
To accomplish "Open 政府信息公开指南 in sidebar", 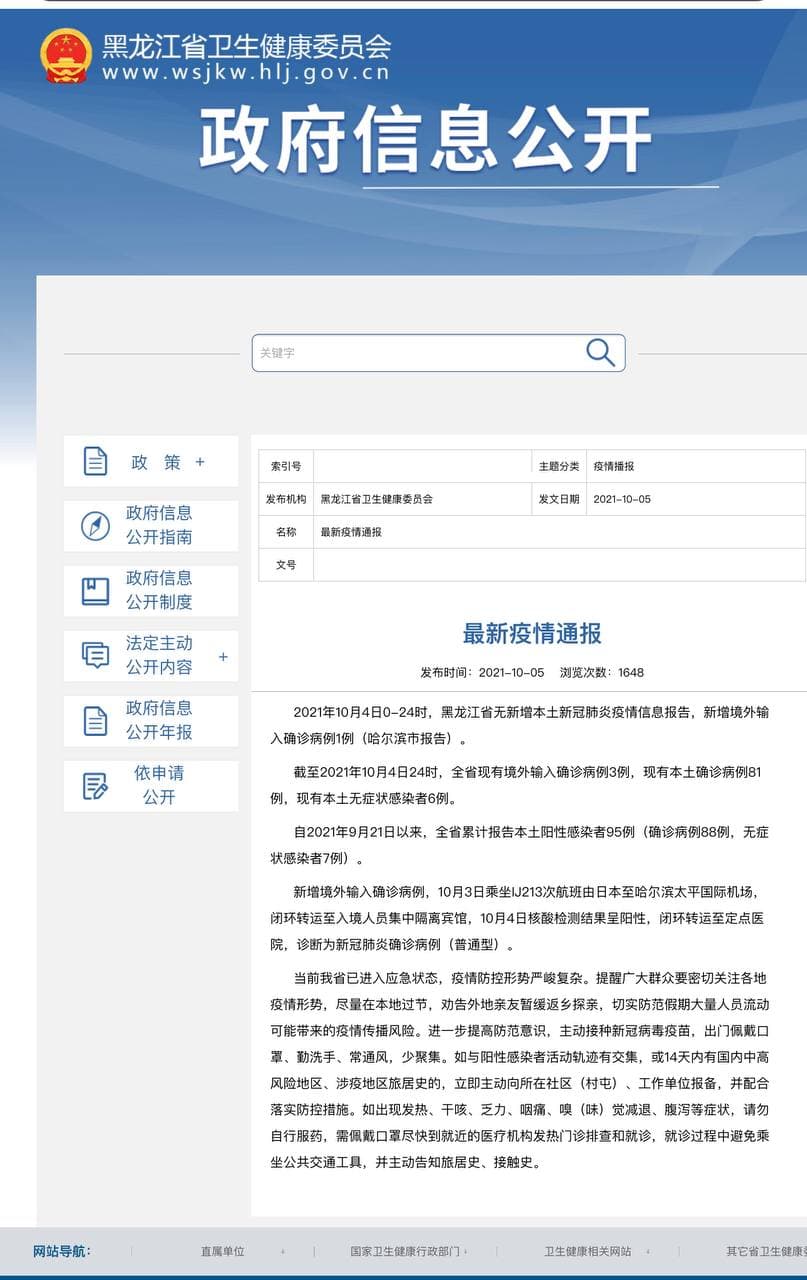I will tap(151, 526).
